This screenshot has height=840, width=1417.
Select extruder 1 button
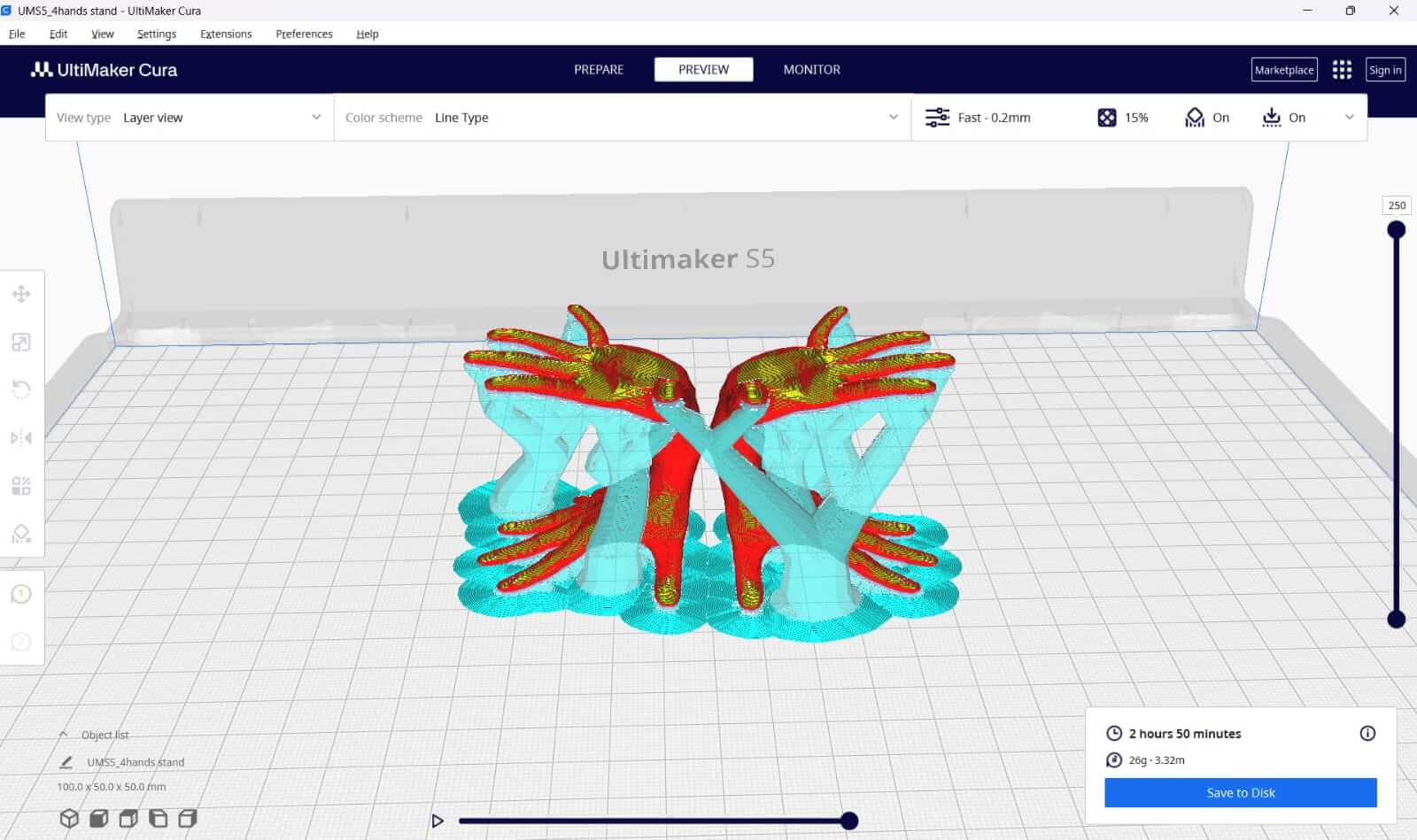tap(21, 594)
